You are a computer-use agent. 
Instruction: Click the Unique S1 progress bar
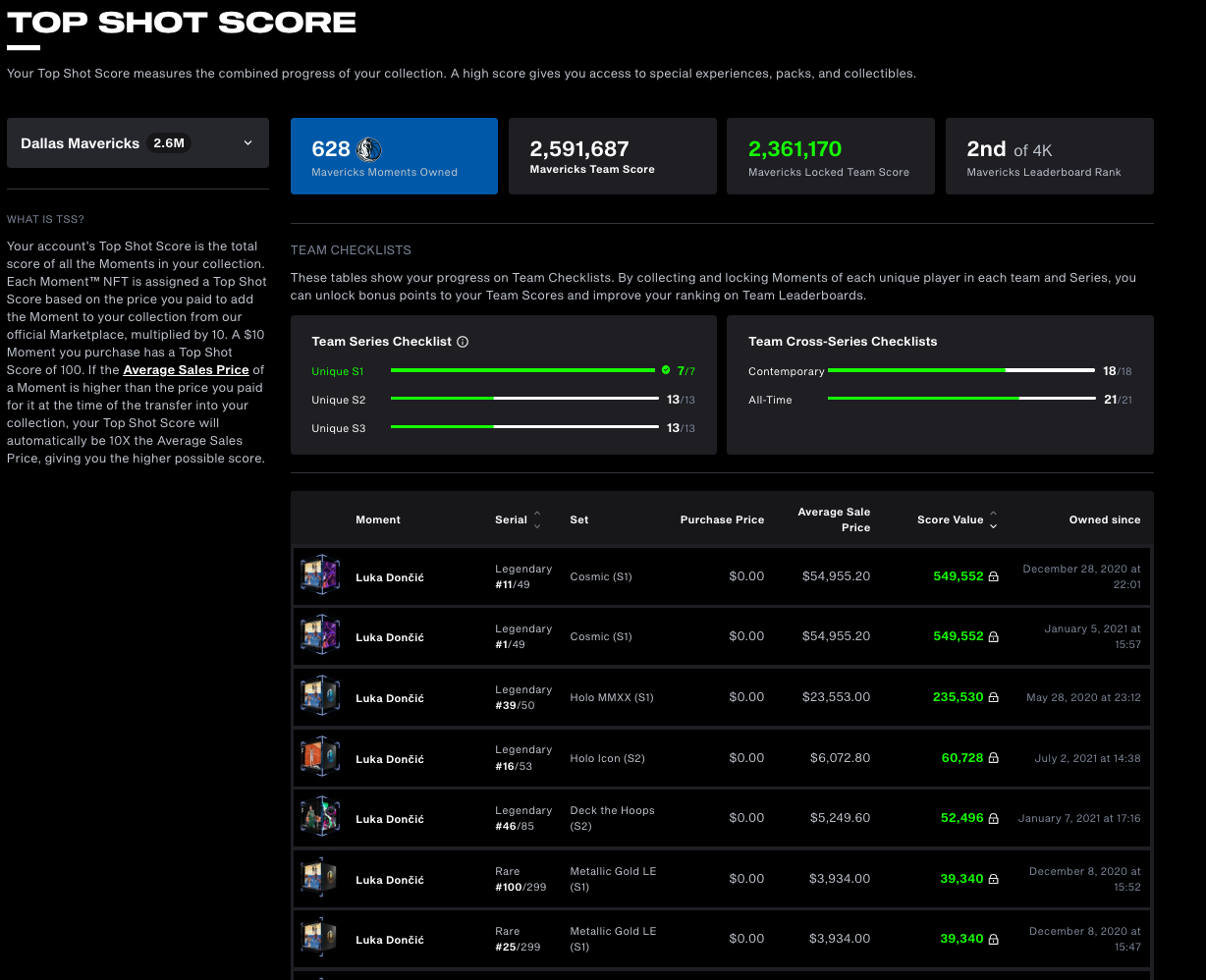click(522, 370)
